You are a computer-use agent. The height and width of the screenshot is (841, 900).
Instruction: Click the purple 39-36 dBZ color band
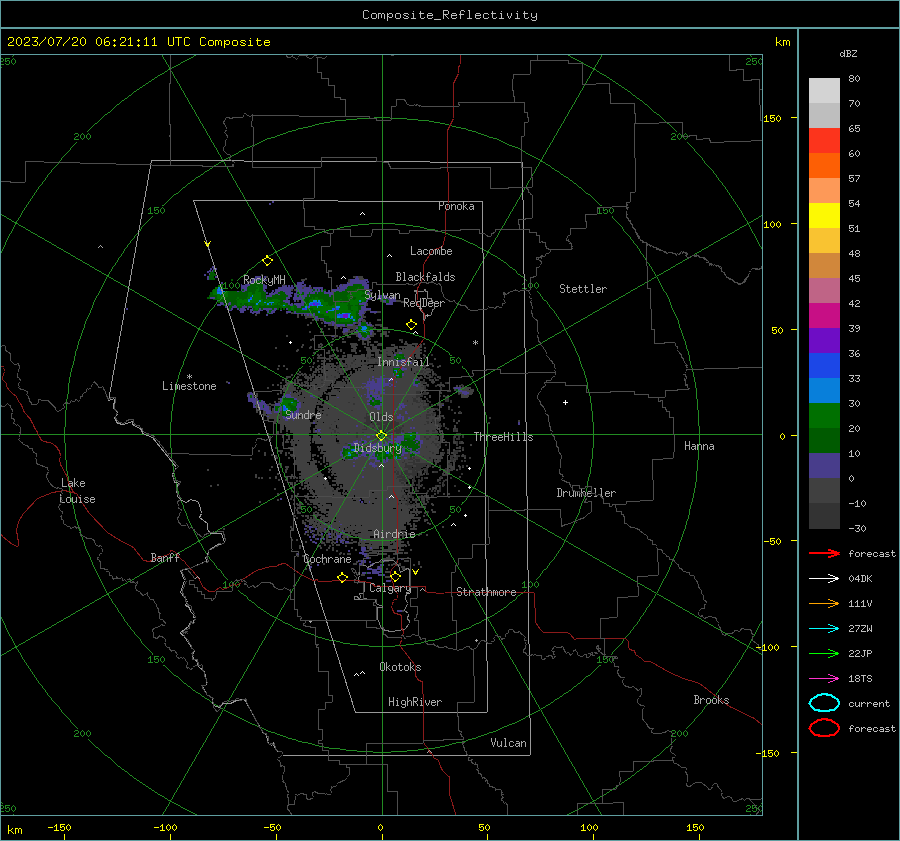click(824, 340)
